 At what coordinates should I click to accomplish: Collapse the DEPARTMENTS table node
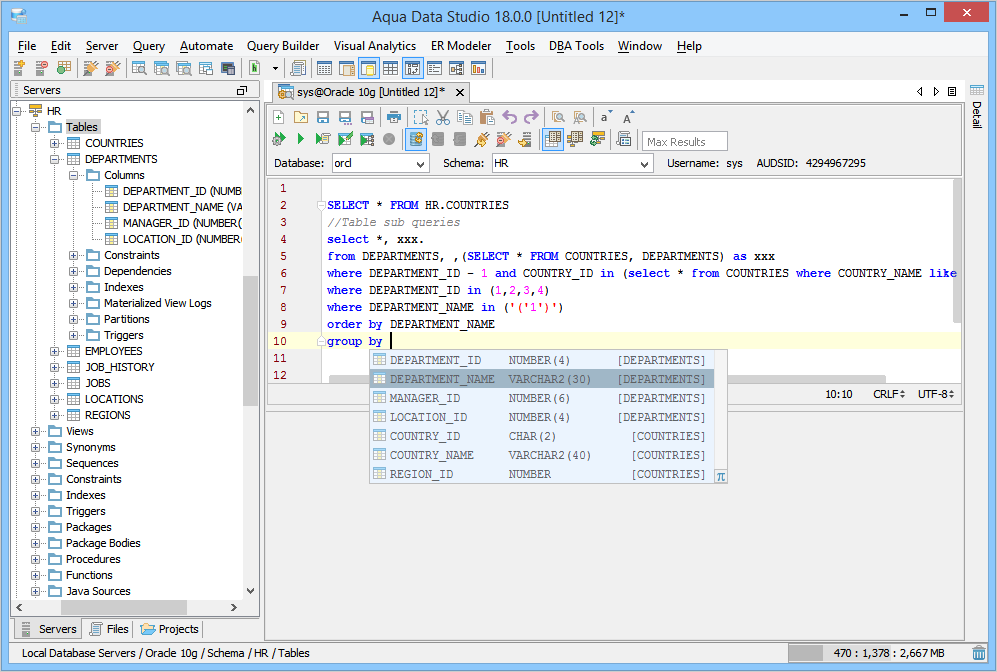click(55, 159)
